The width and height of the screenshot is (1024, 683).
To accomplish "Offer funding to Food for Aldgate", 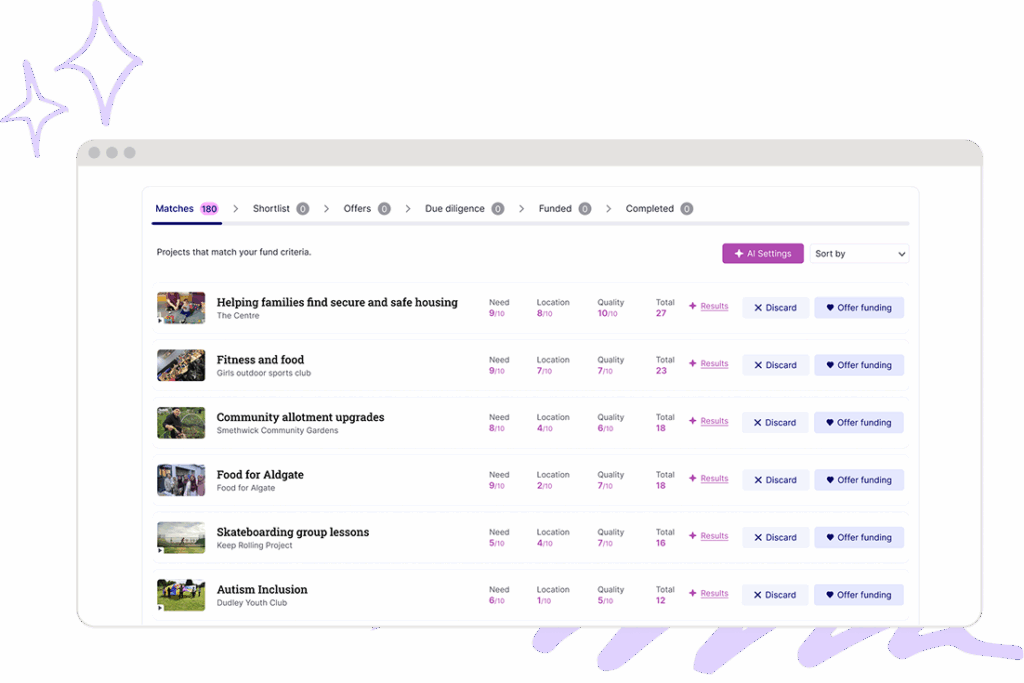I will point(859,480).
